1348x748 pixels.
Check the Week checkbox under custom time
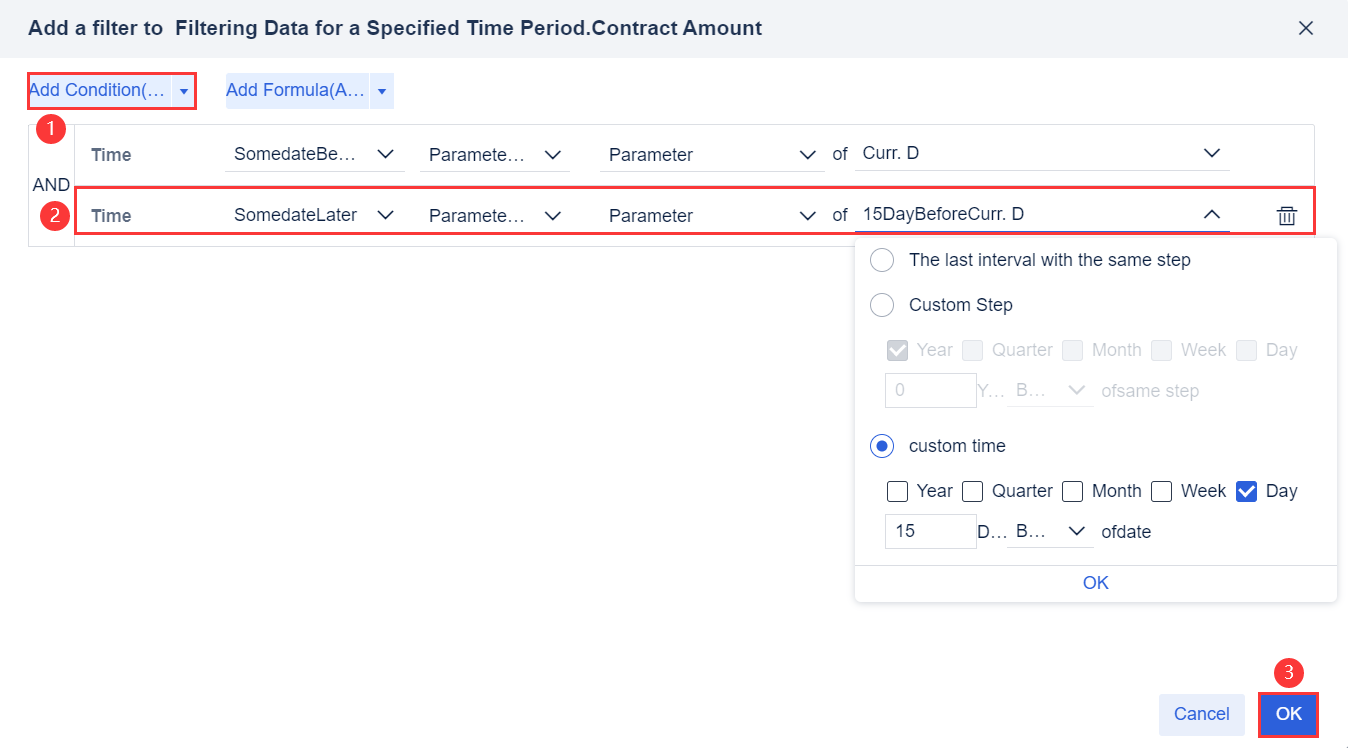(1161, 491)
